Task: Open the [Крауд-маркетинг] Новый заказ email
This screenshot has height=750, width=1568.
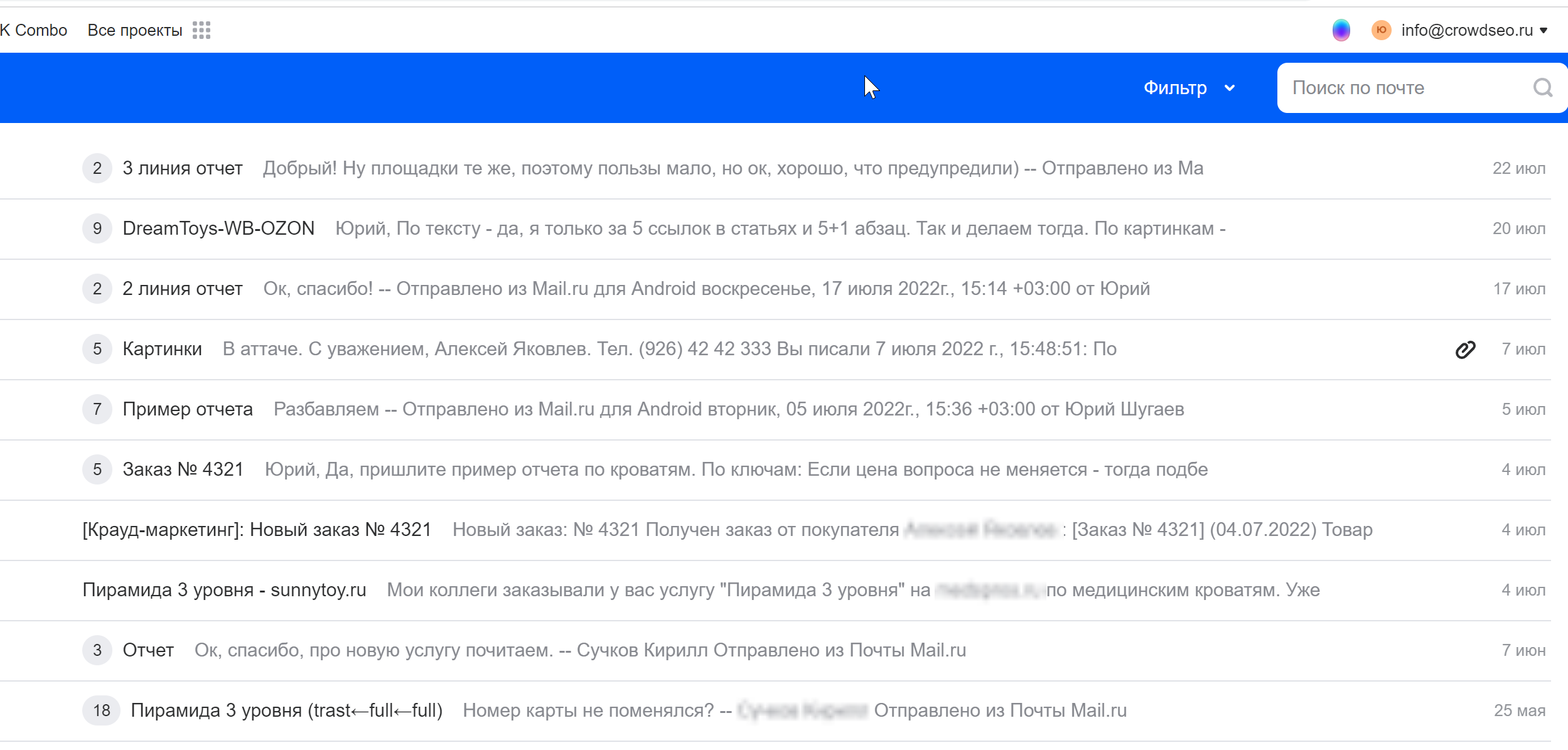Action: 257,530
